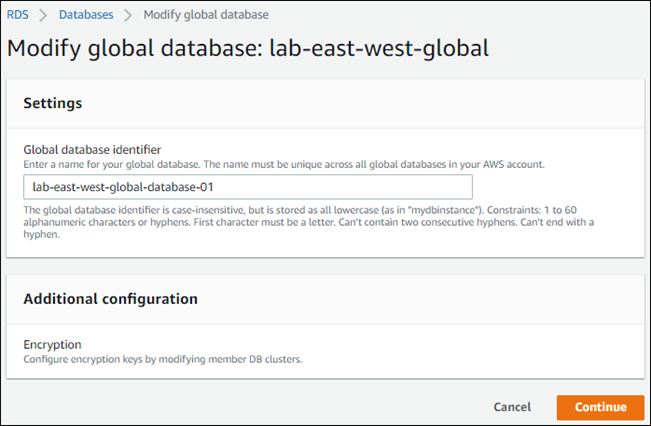Go to the Databases breadcrumb link
The width and height of the screenshot is (651, 426).
(x=86, y=15)
